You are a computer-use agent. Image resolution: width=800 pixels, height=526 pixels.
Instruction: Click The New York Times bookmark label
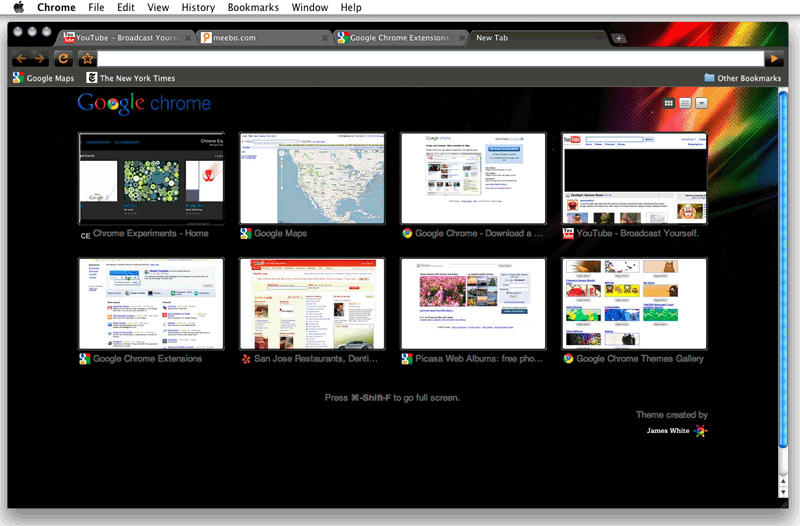(137, 78)
